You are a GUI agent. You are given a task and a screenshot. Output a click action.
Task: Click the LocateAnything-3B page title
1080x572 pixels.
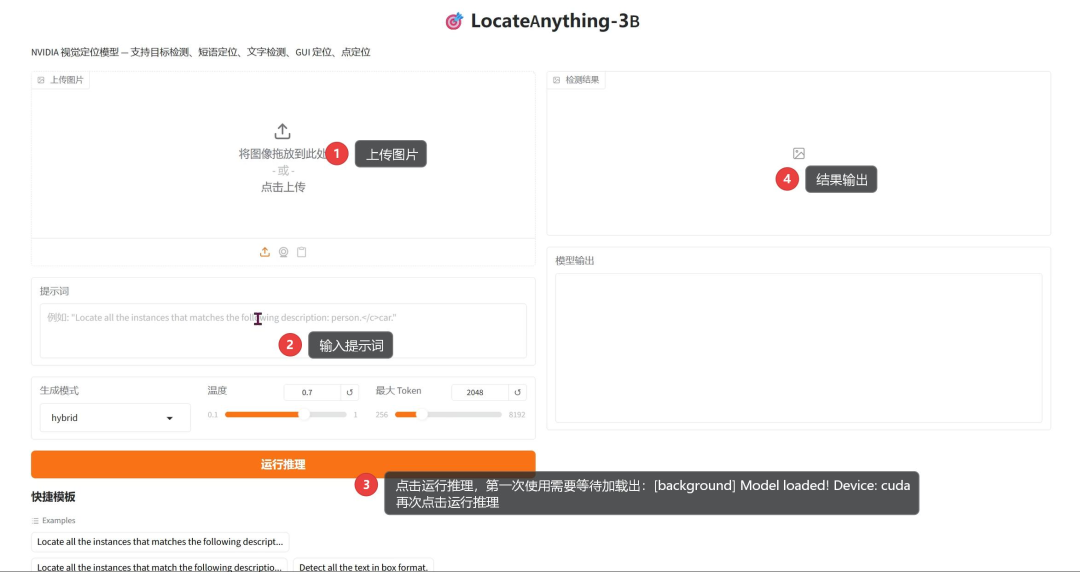(x=554, y=21)
